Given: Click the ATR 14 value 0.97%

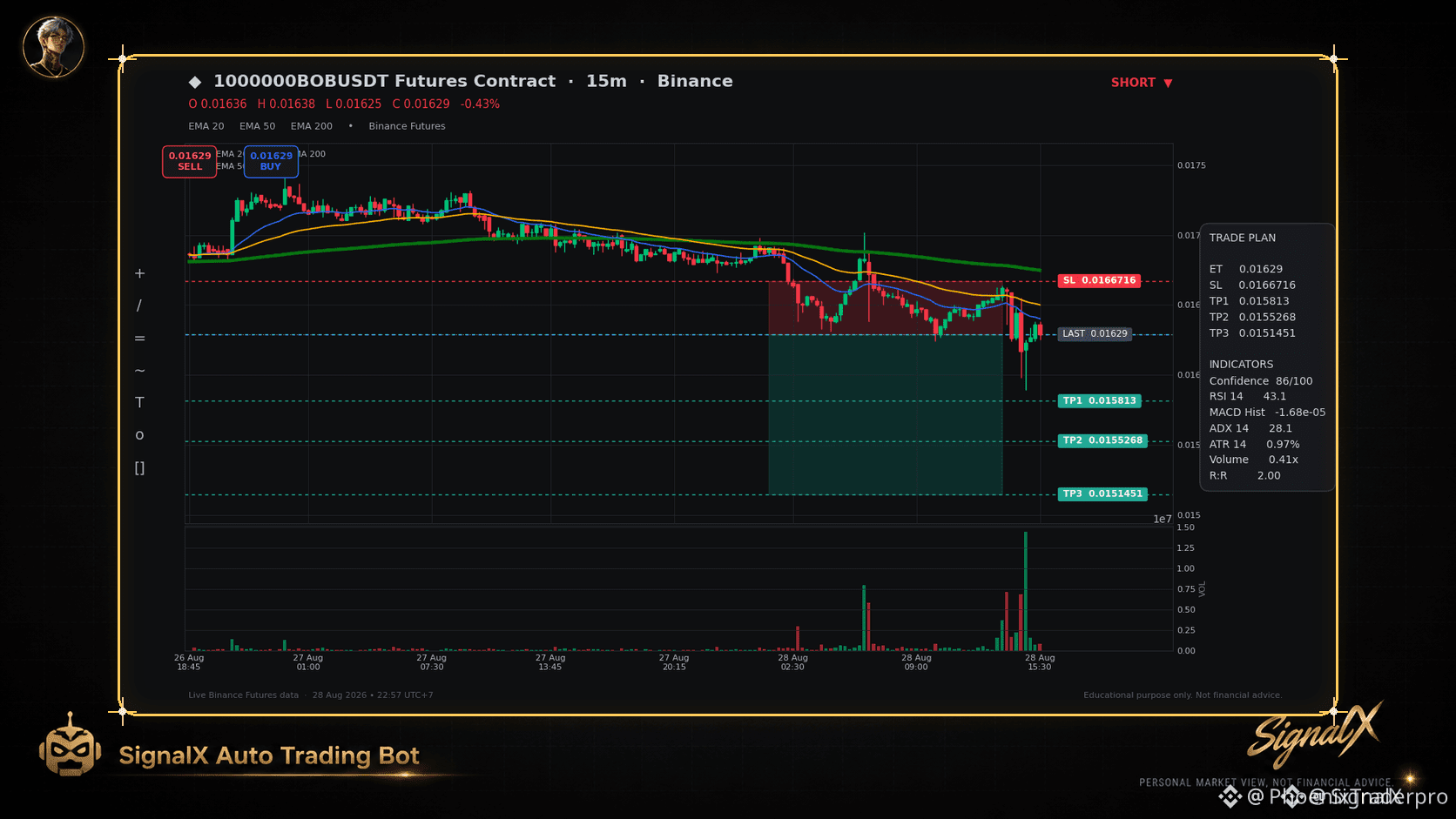Looking at the screenshot, I should point(1283,444).
